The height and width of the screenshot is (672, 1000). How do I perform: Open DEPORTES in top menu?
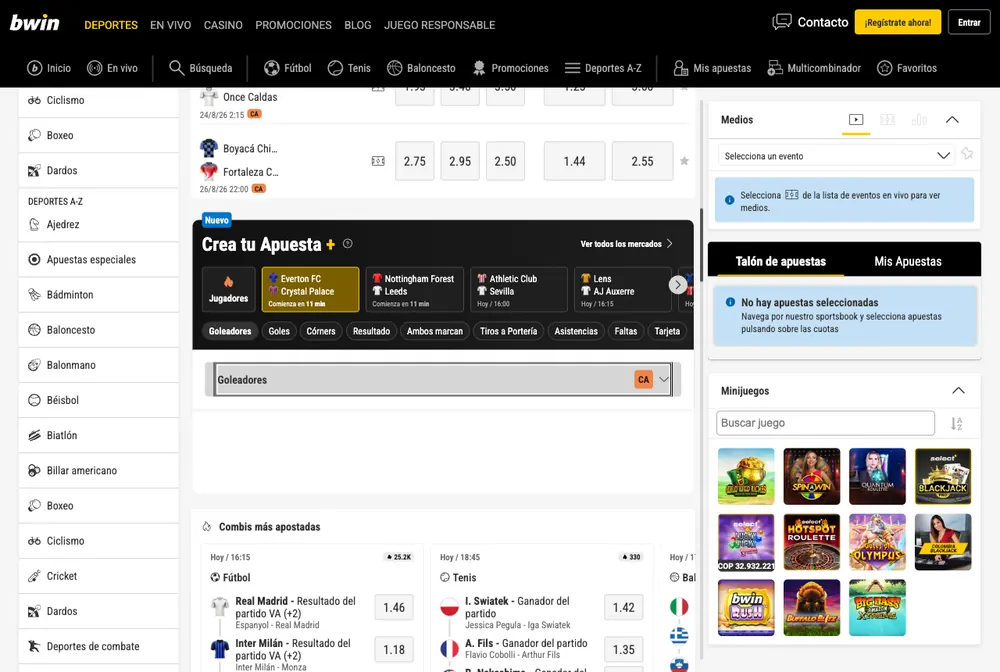[x=111, y=25]
